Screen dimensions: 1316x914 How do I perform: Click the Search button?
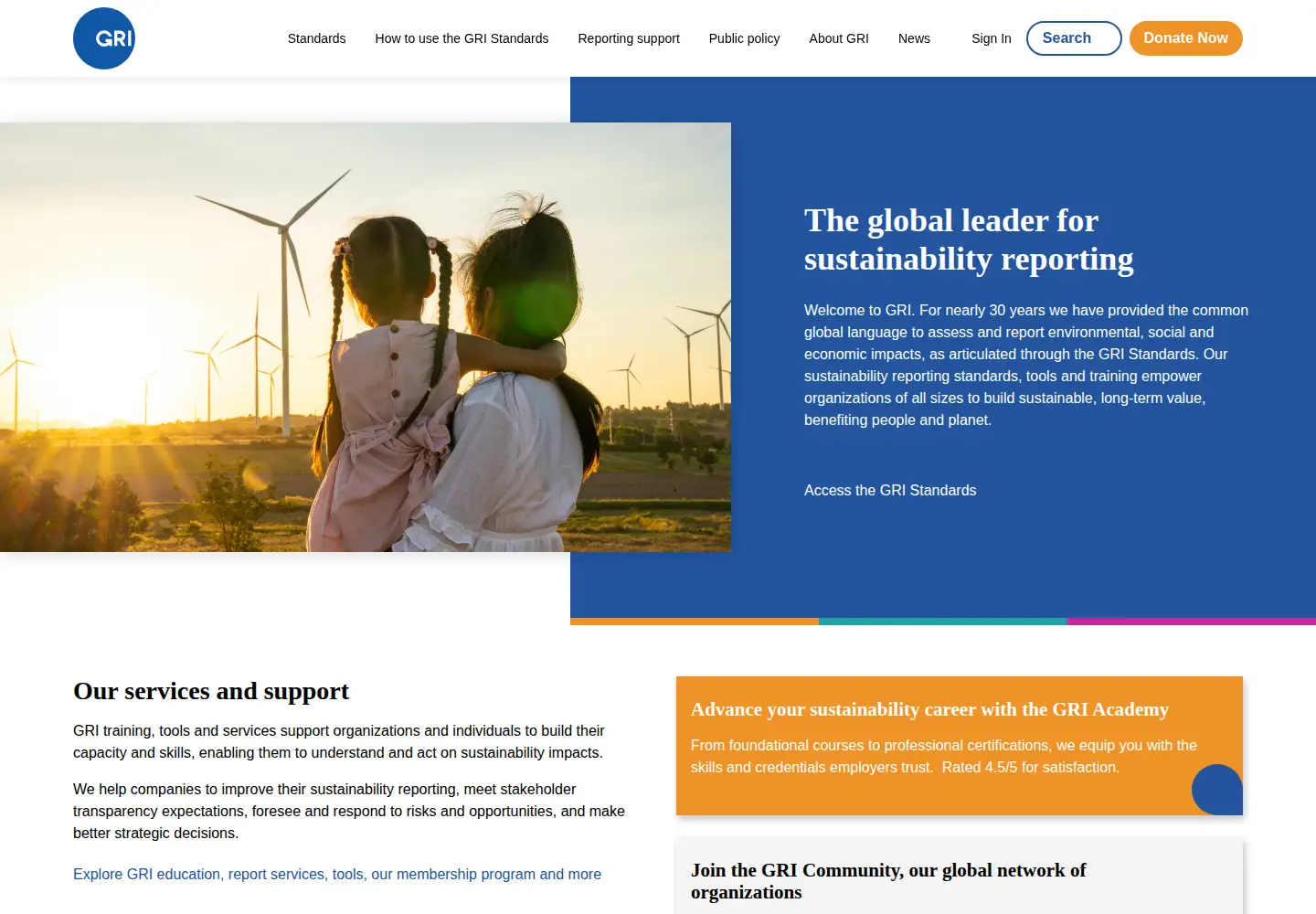[1074, 38]
